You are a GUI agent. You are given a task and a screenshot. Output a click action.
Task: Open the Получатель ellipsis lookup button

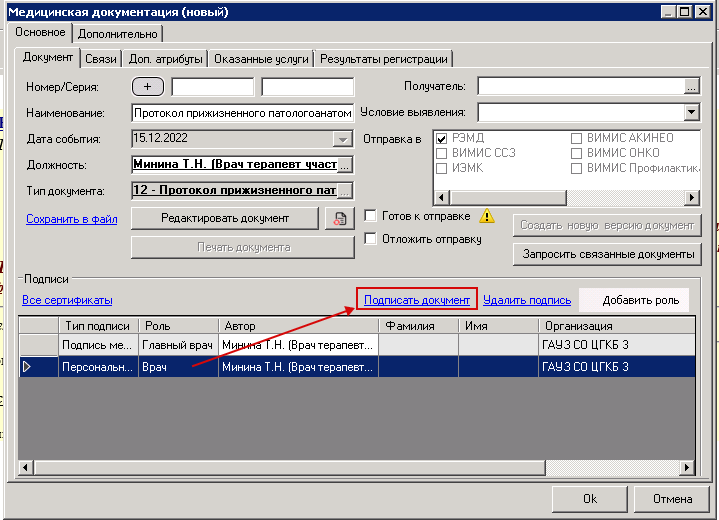(691, 87)
